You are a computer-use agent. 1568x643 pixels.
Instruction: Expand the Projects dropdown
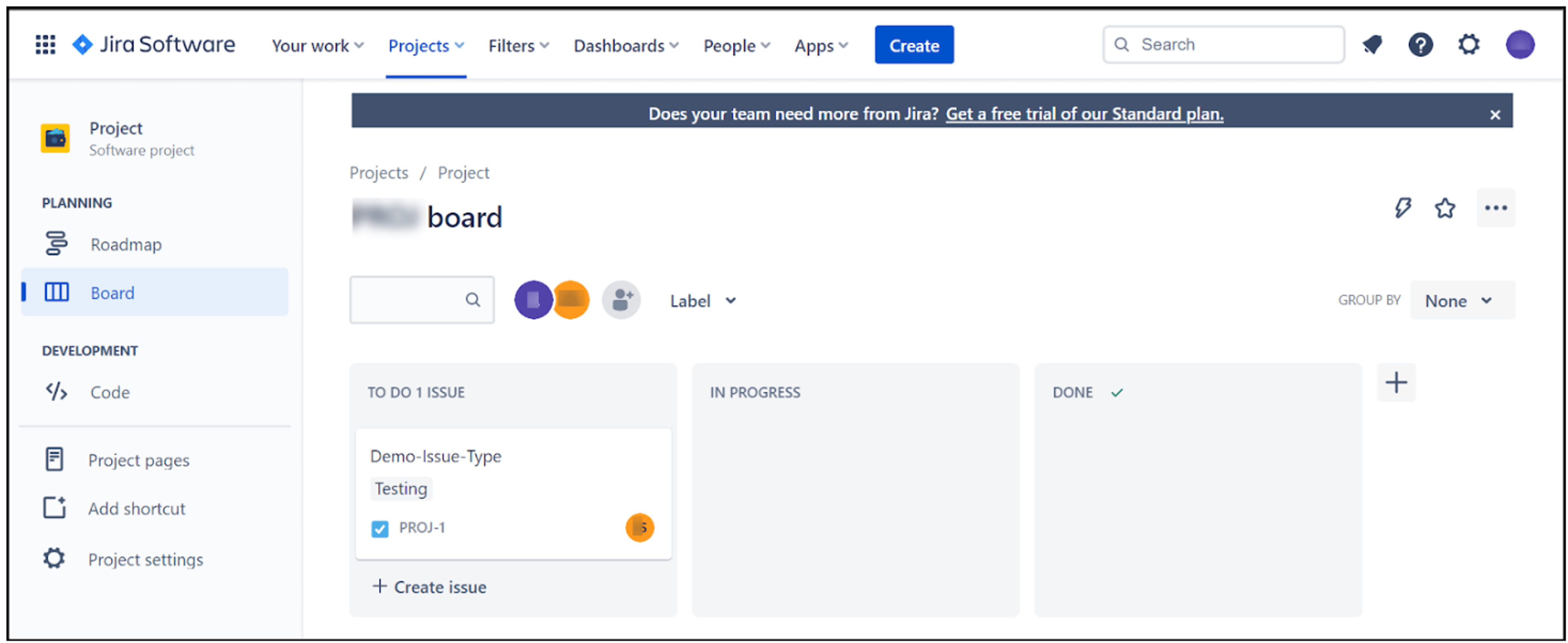tap(426, 46)
